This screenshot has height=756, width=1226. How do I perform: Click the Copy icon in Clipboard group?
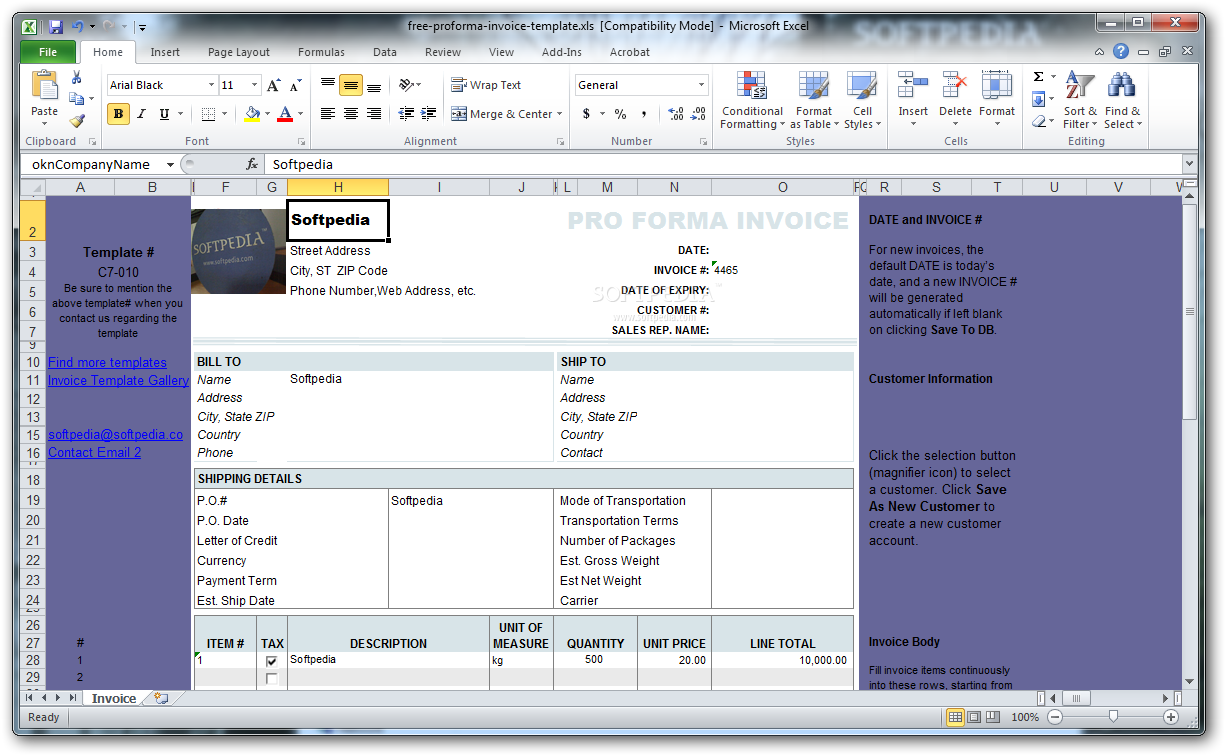pos(76,99)
